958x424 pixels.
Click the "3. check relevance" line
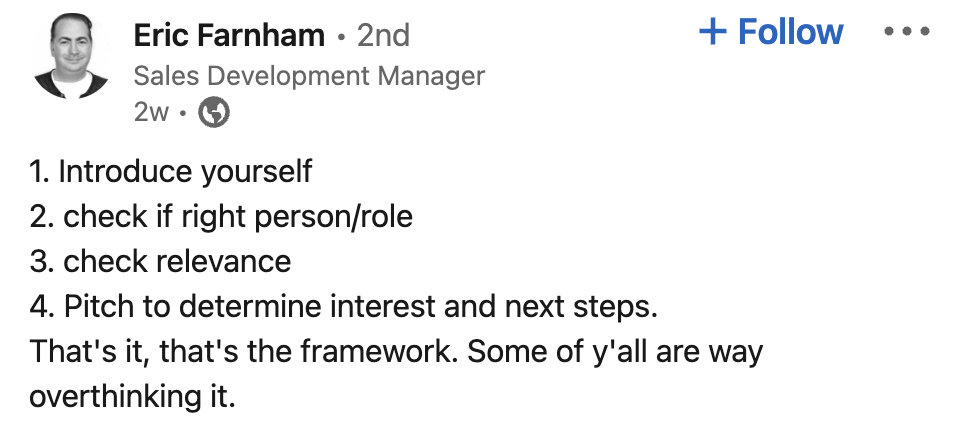click(160, 261)
